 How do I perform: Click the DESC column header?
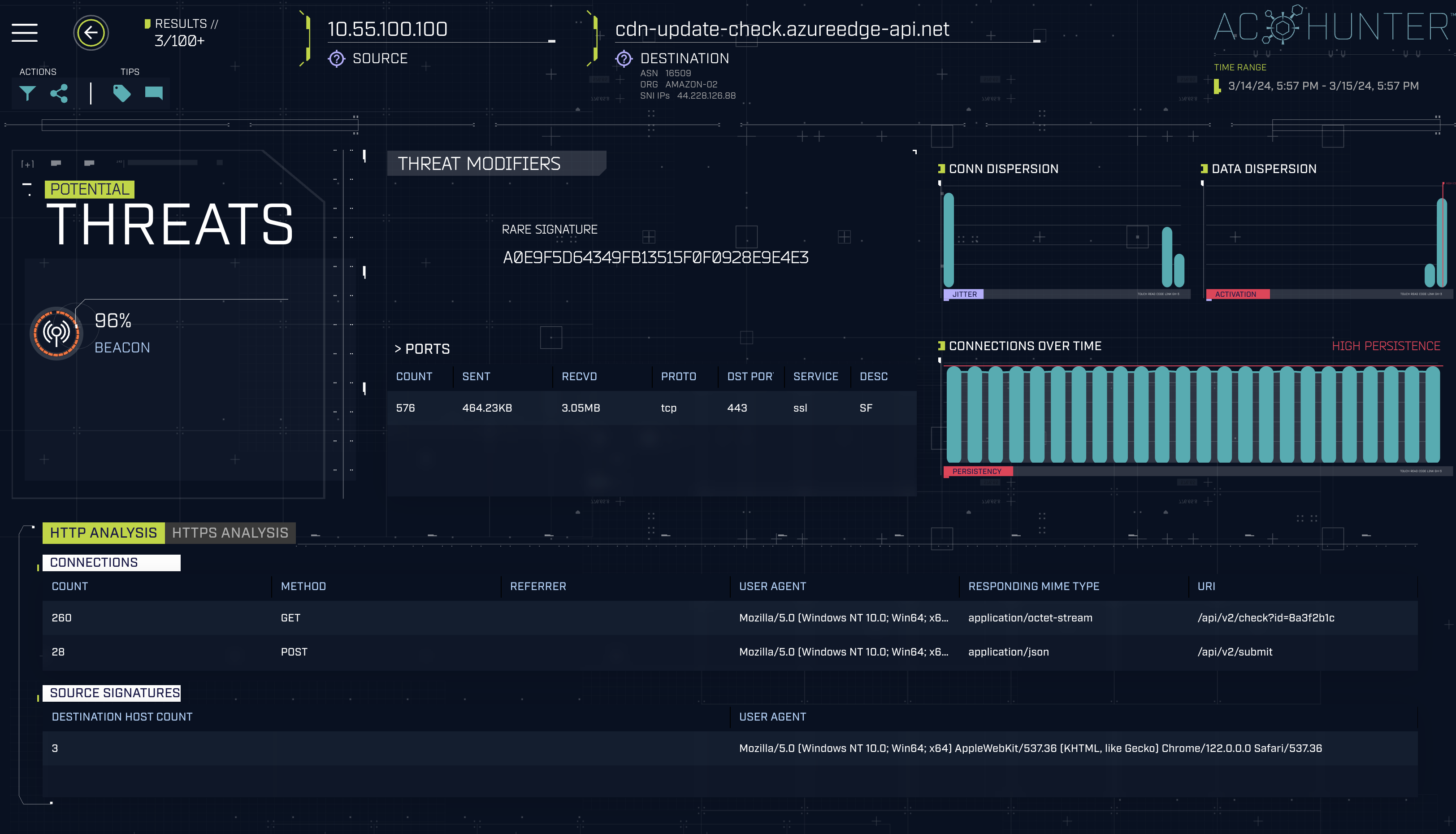[x=874, y=376]
